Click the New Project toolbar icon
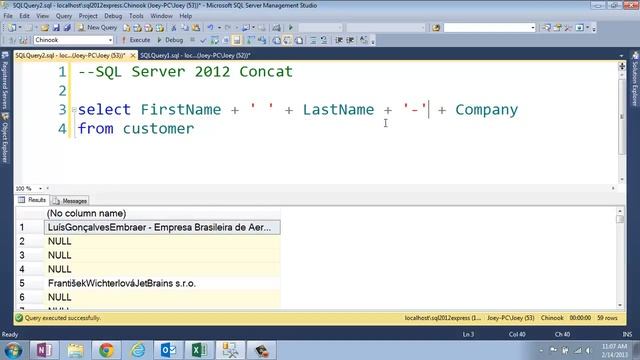Screen dimensions: 640x360 coord(12,27)
